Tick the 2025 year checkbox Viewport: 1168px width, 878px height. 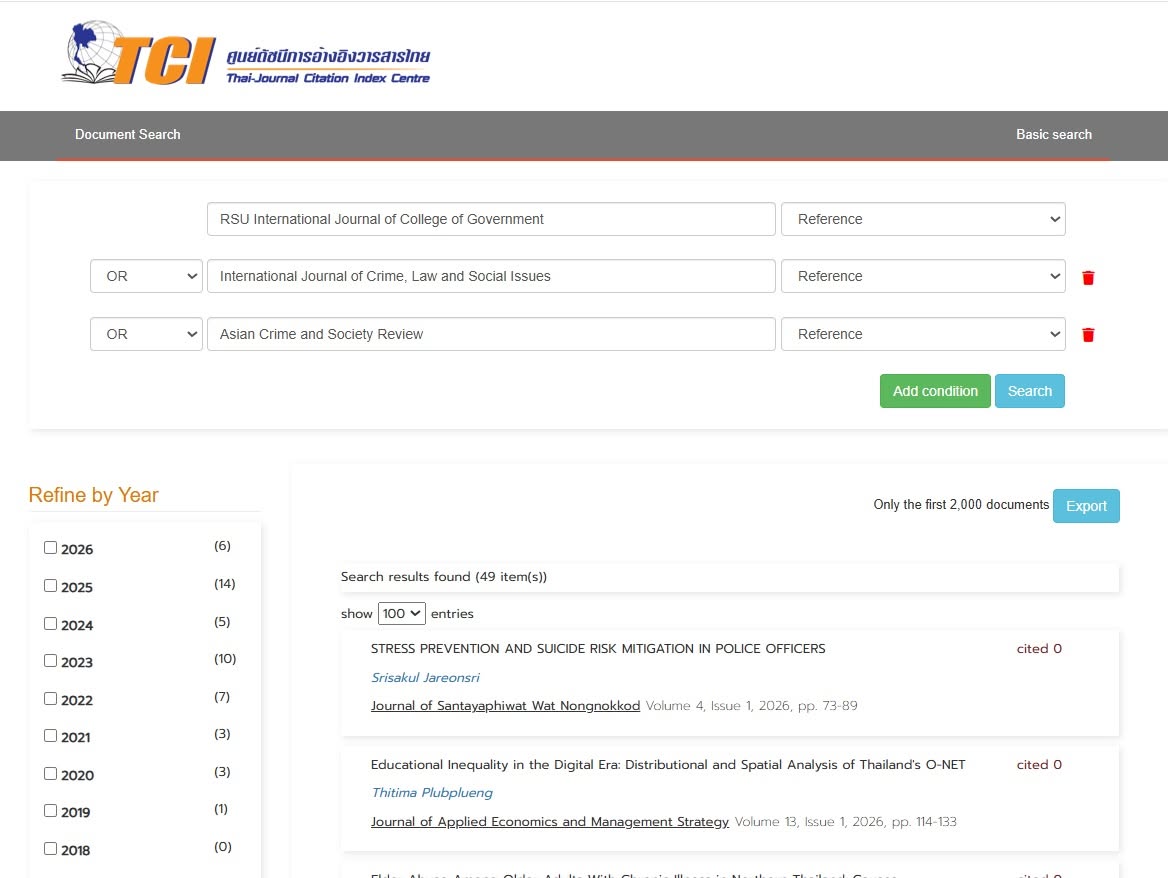coord(51,585)
